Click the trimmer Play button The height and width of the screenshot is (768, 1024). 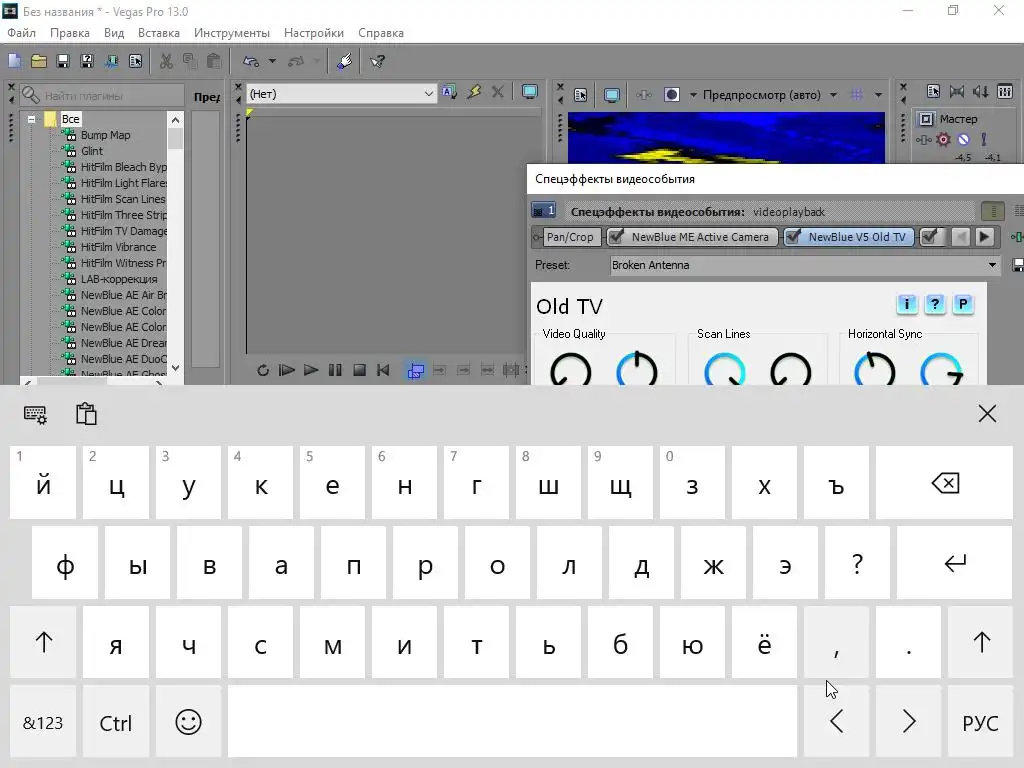(x=311, y=370)
